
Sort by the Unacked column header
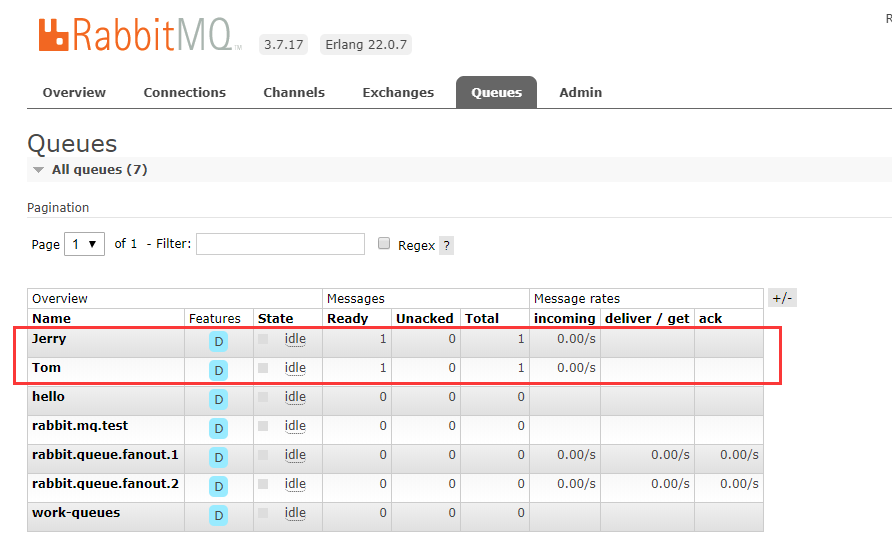click(x=424, y=319)
